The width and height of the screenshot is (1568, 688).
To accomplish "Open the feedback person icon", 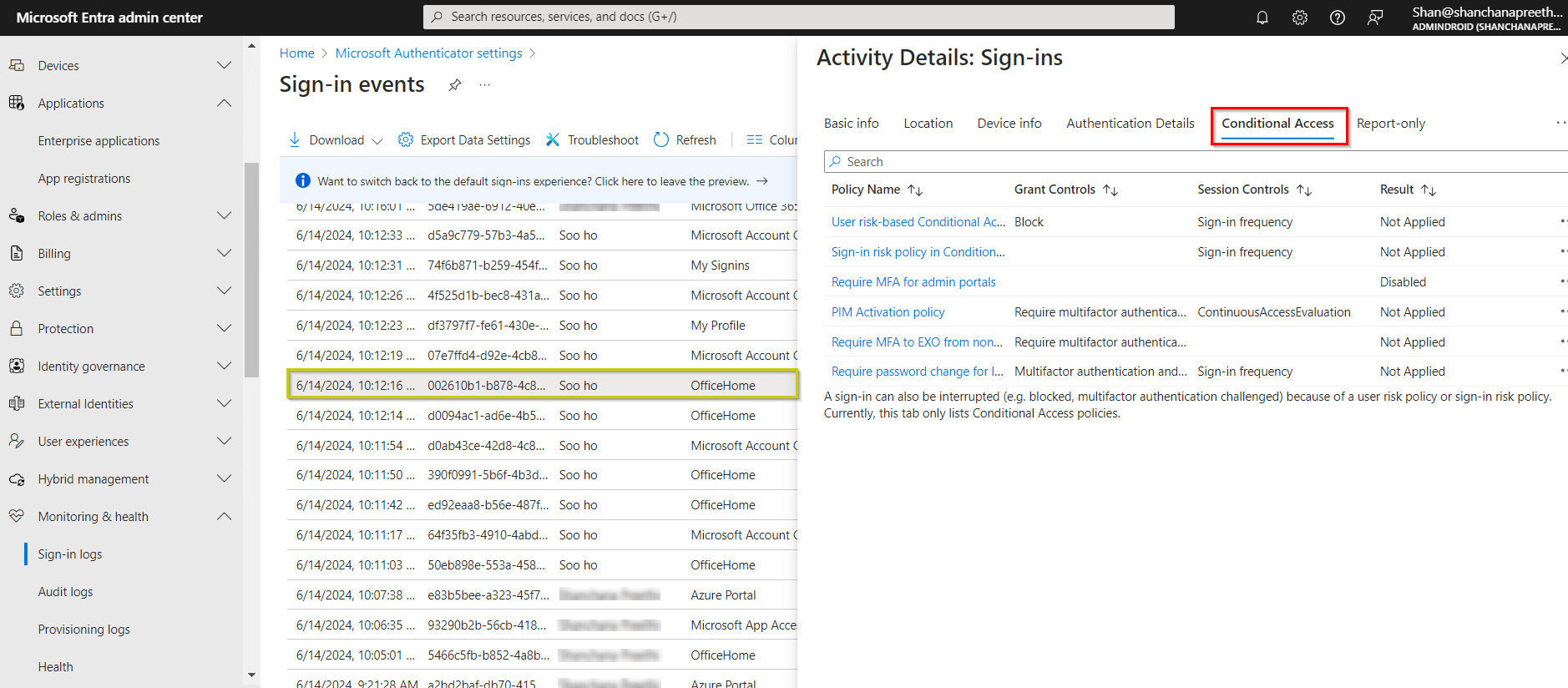I will 1374,18.
